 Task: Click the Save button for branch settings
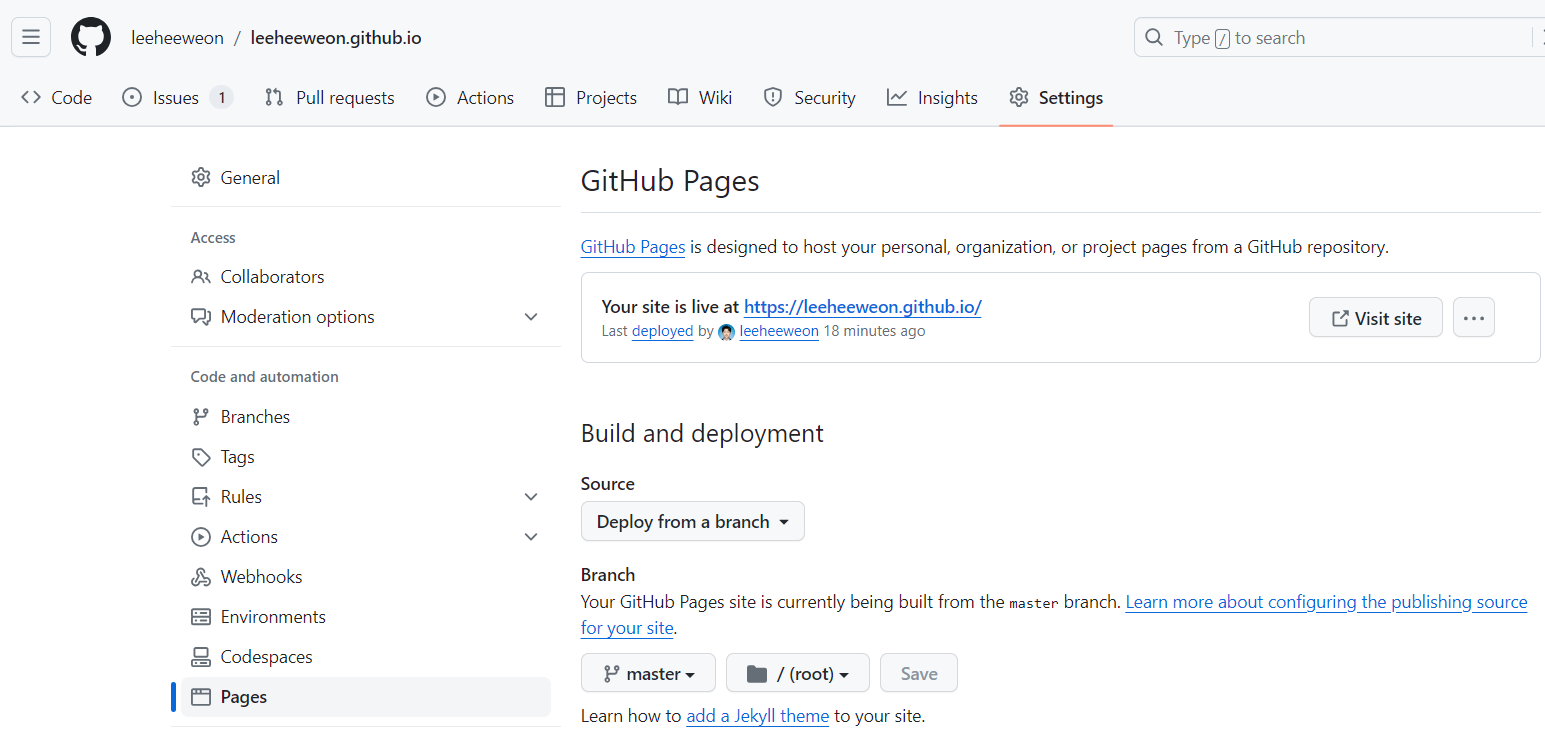[x=919, y=673]
